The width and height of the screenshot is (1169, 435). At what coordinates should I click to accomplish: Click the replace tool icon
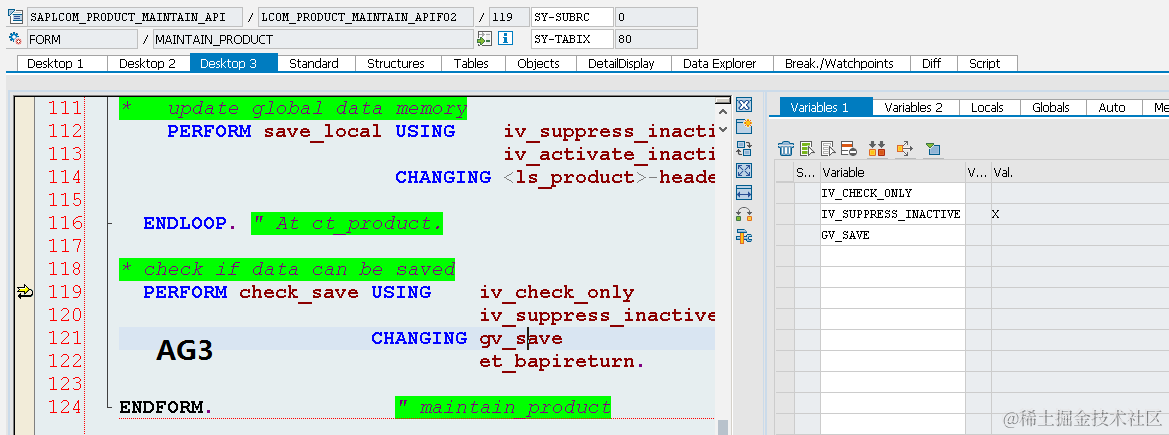click(x=743, y=148)
